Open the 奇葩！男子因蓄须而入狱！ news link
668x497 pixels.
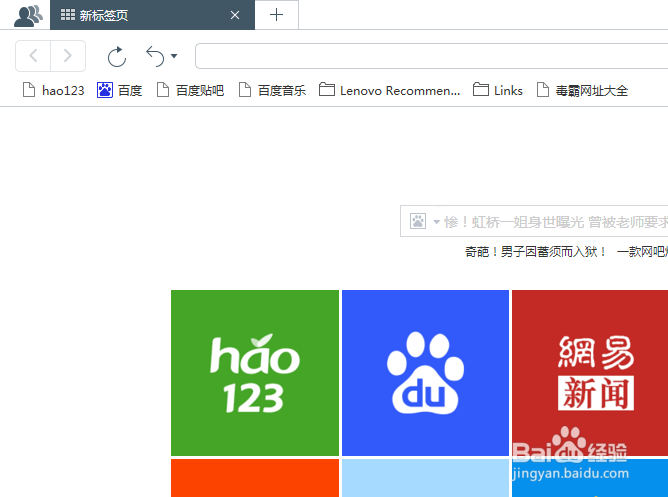point(536,252)
